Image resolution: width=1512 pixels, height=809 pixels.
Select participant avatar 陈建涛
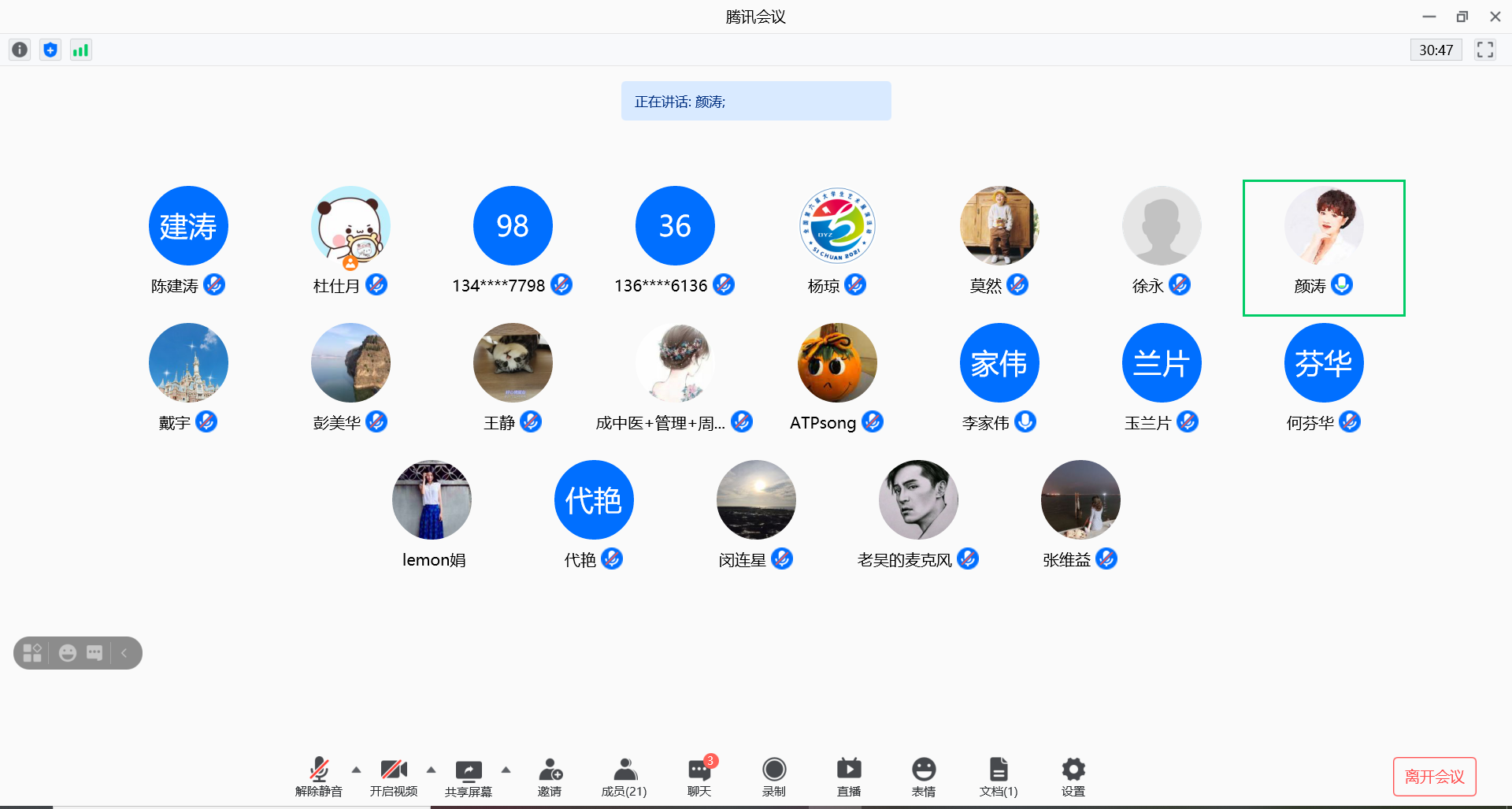188,226
